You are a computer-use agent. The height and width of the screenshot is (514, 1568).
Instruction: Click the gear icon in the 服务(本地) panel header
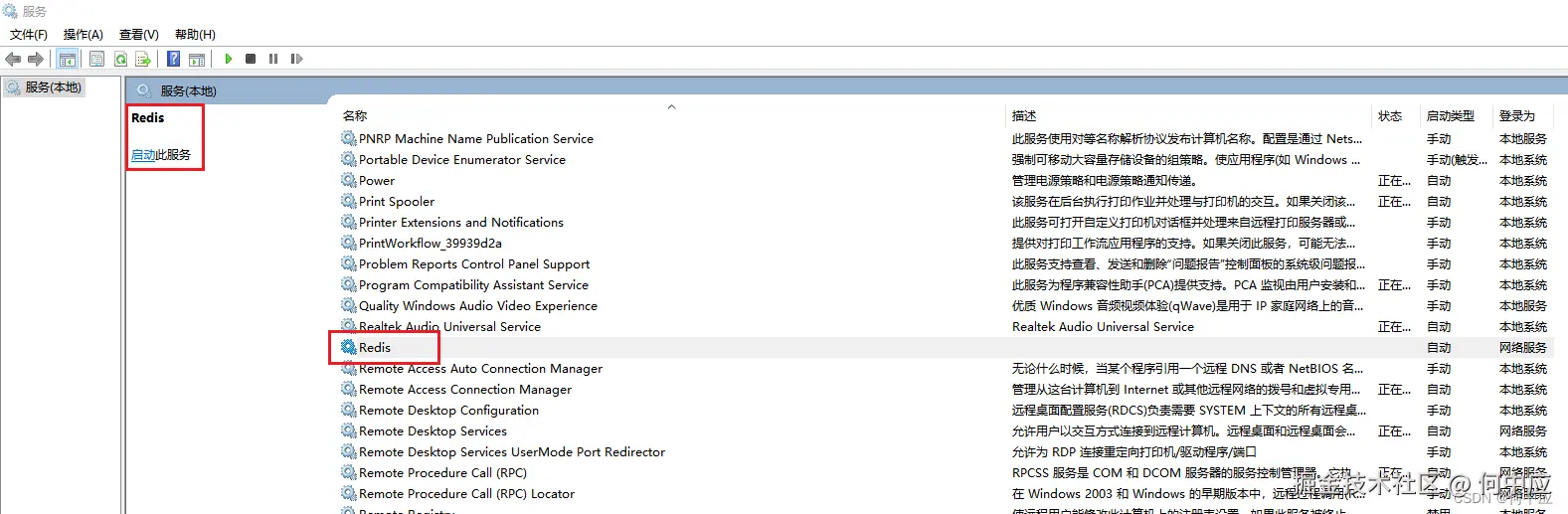pos(144,90)
